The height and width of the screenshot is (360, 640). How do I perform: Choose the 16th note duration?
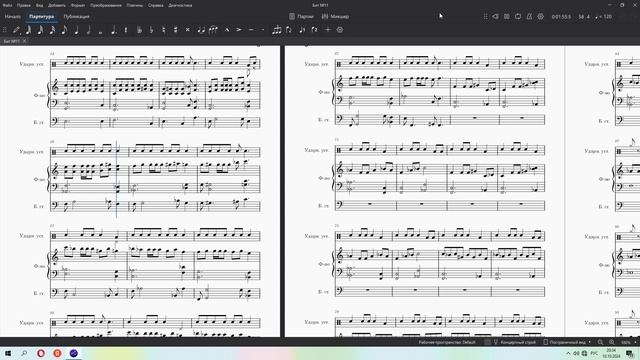point(52,30)
